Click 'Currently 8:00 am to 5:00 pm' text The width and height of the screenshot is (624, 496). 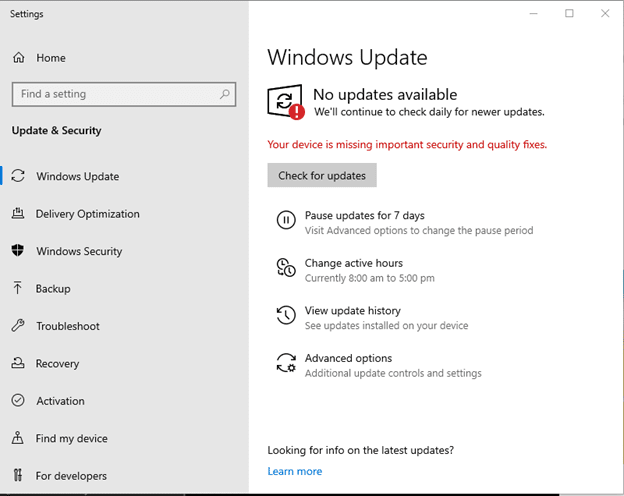click(370, 278)
